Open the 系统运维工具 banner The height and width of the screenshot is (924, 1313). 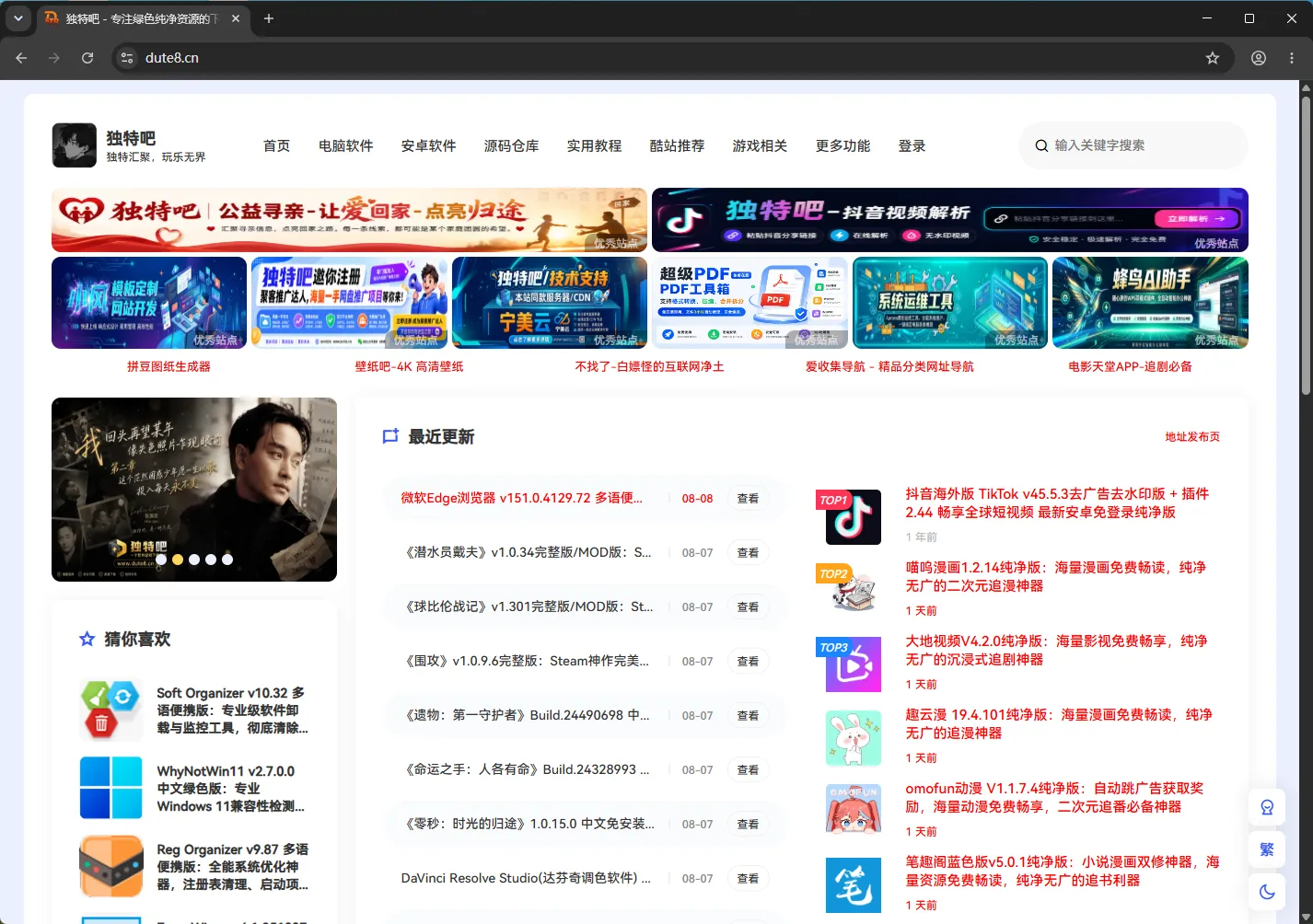[950, 303]
